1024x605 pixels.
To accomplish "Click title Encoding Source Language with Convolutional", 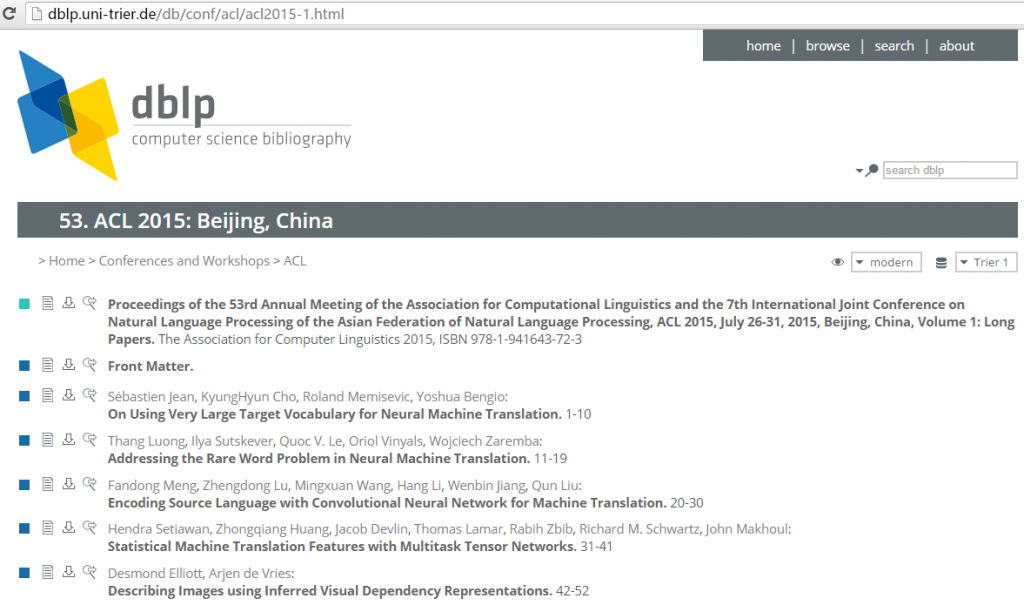I will (x=387, y=503).
